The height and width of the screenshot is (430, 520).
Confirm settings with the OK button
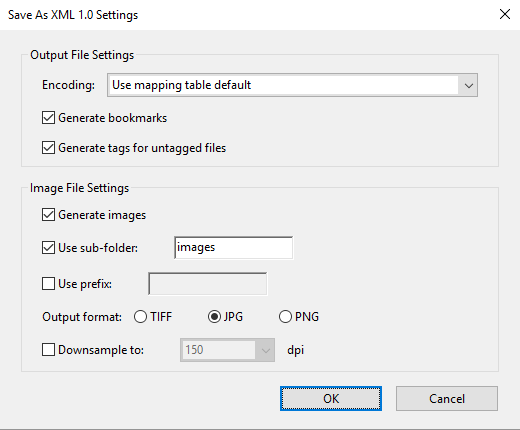(331, 399)
